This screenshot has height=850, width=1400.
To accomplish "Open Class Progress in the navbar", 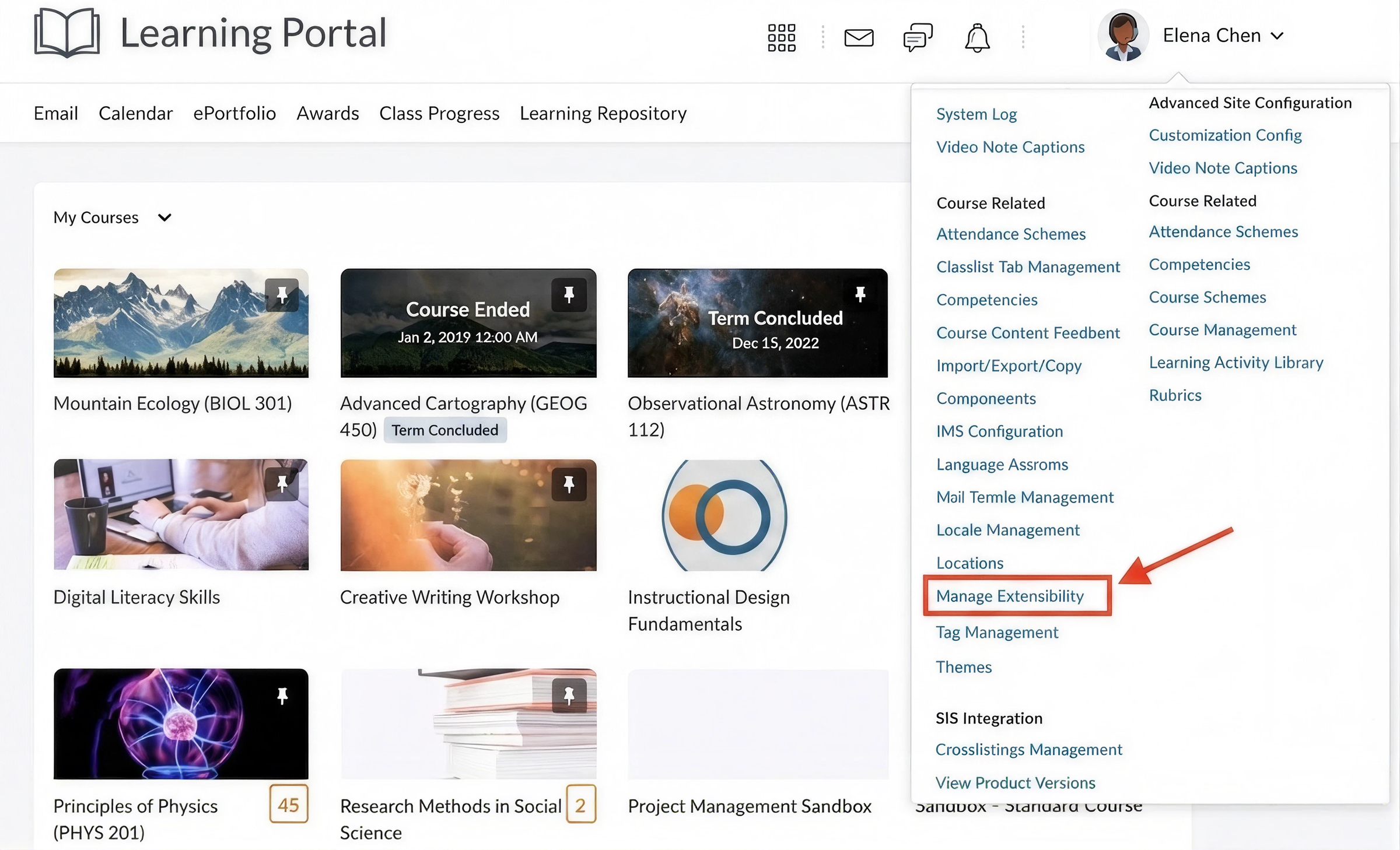I will [x=439, y=113].
